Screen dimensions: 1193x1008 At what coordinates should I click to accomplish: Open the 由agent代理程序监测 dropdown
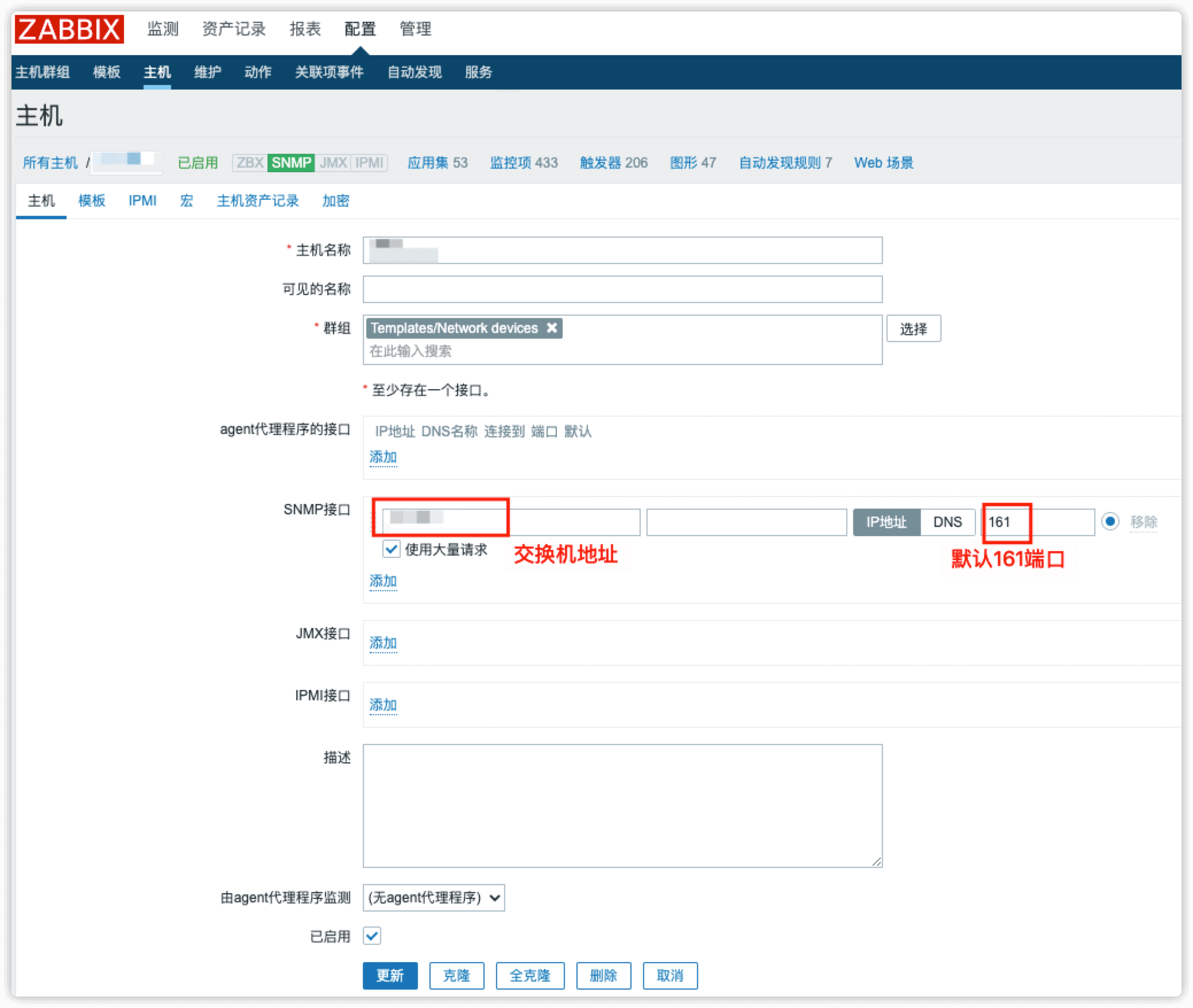434,897
